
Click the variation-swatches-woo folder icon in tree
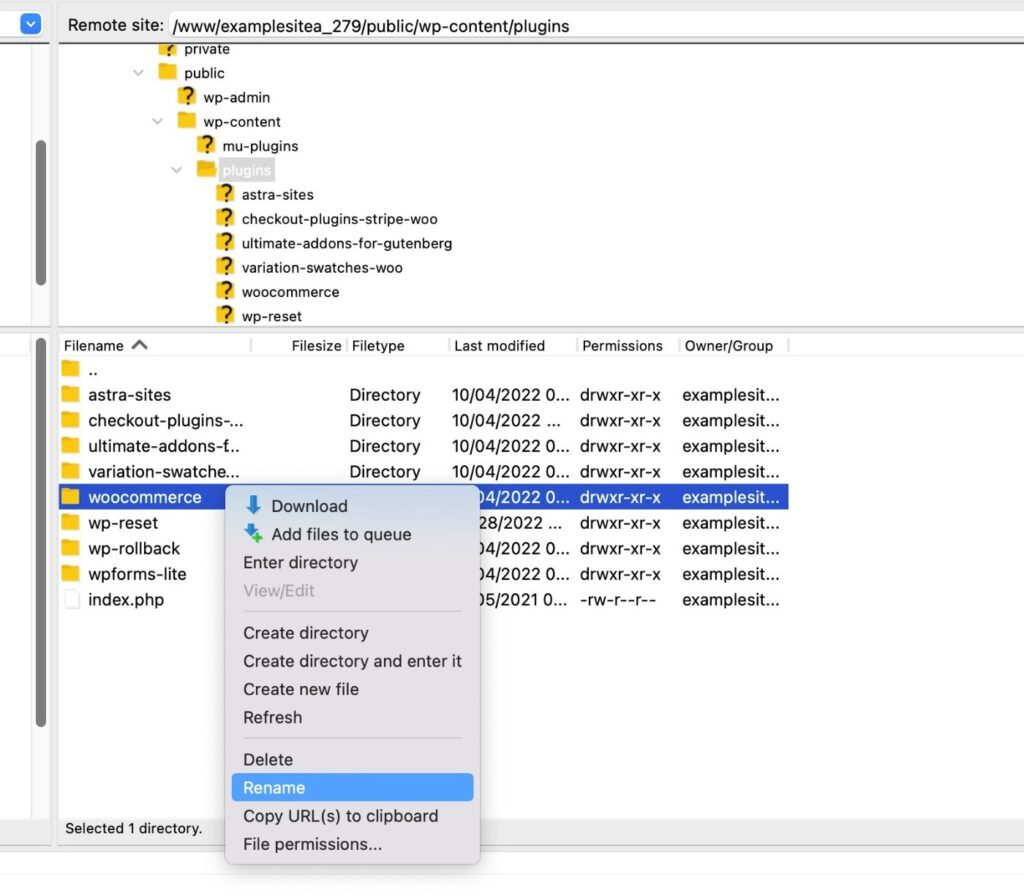tap(225, 267)
